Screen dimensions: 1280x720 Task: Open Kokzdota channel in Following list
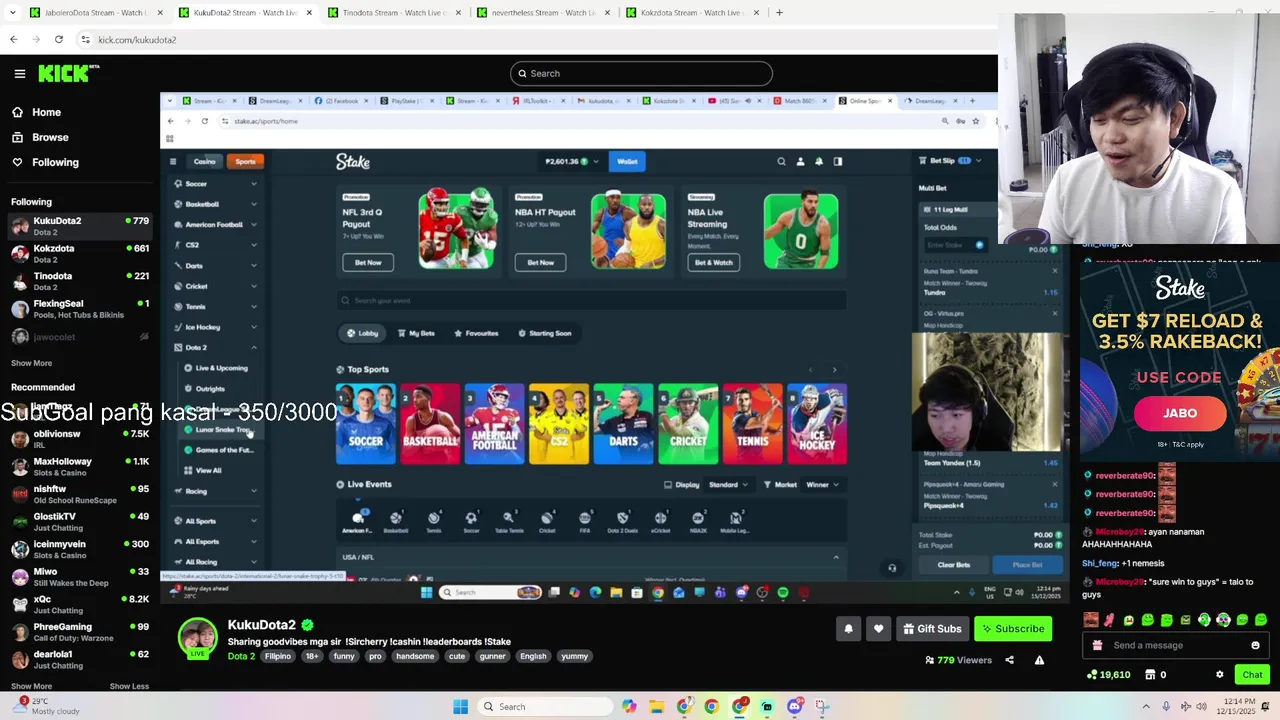[79, 253]
